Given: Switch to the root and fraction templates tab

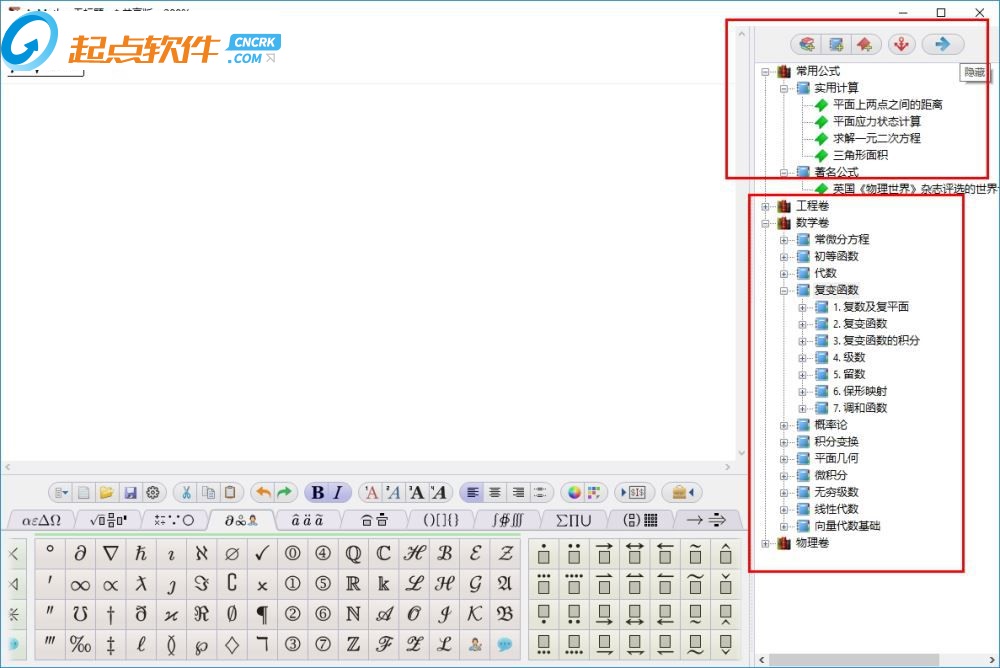Looking at the screenshot, I should [x=108, y=521].
